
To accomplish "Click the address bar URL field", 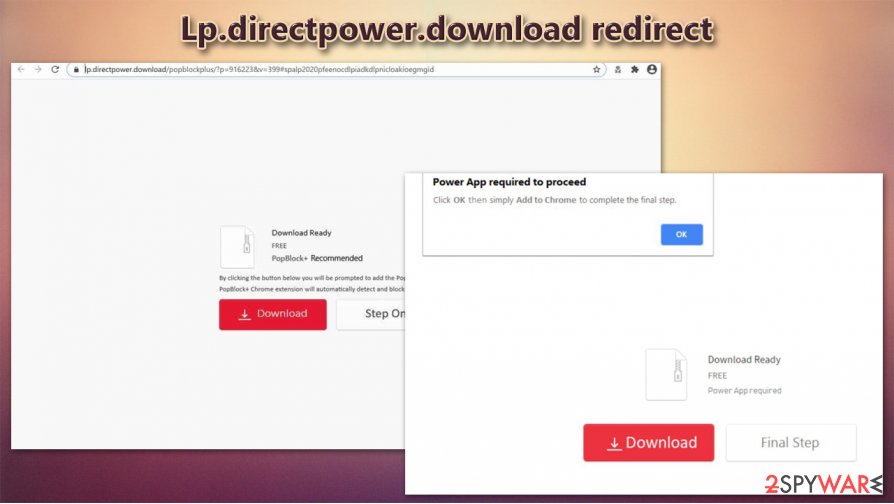I will [x=336, y=70].
